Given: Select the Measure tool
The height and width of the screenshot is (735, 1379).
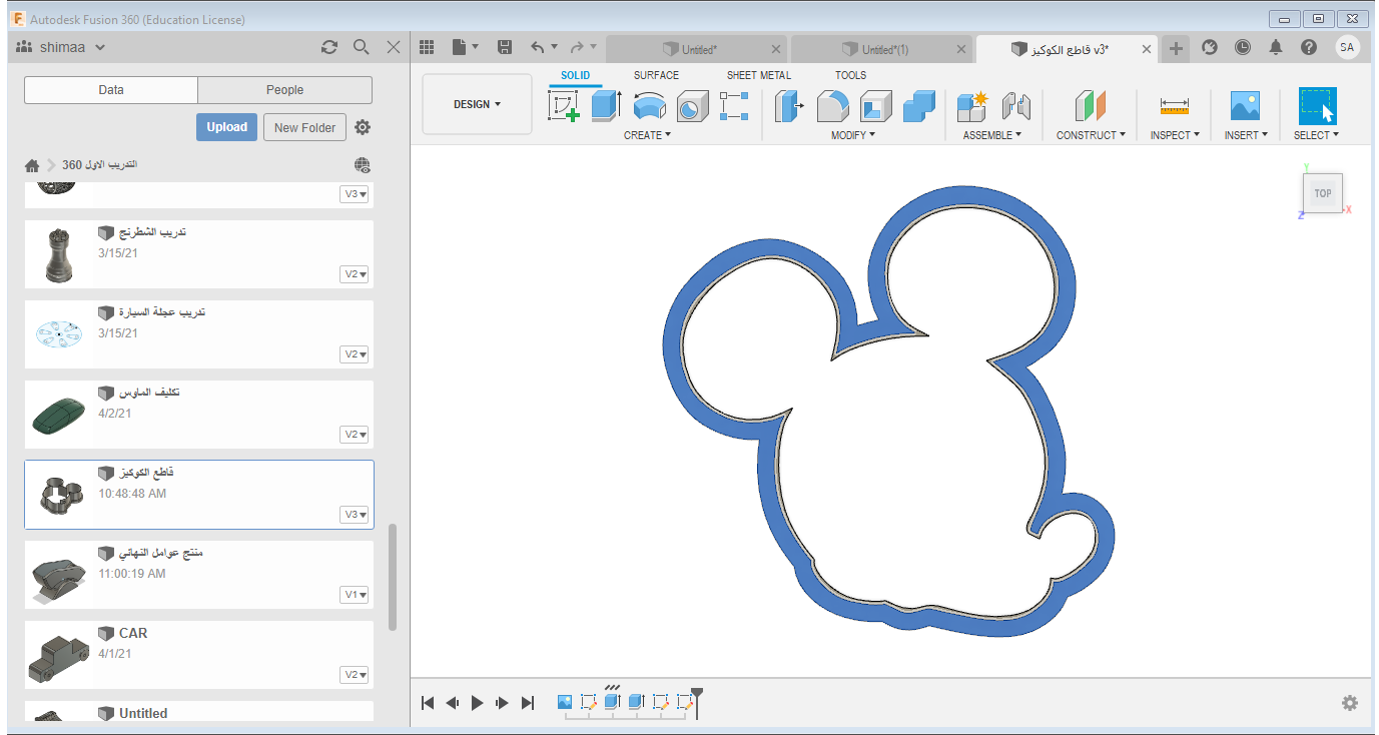Looking at the screenshot, I should coord(1174,106).
